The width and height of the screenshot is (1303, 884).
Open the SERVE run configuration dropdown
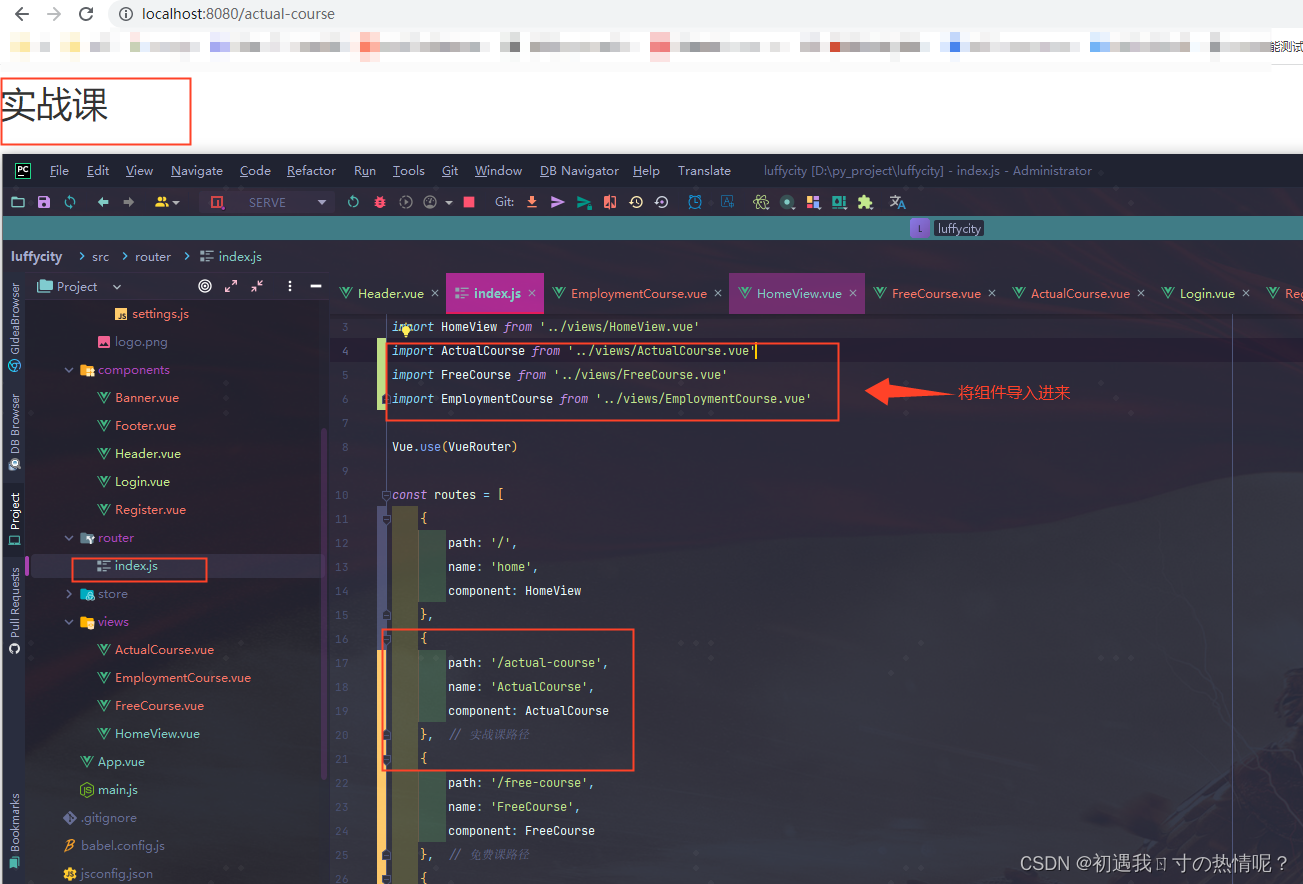(322, 202)
